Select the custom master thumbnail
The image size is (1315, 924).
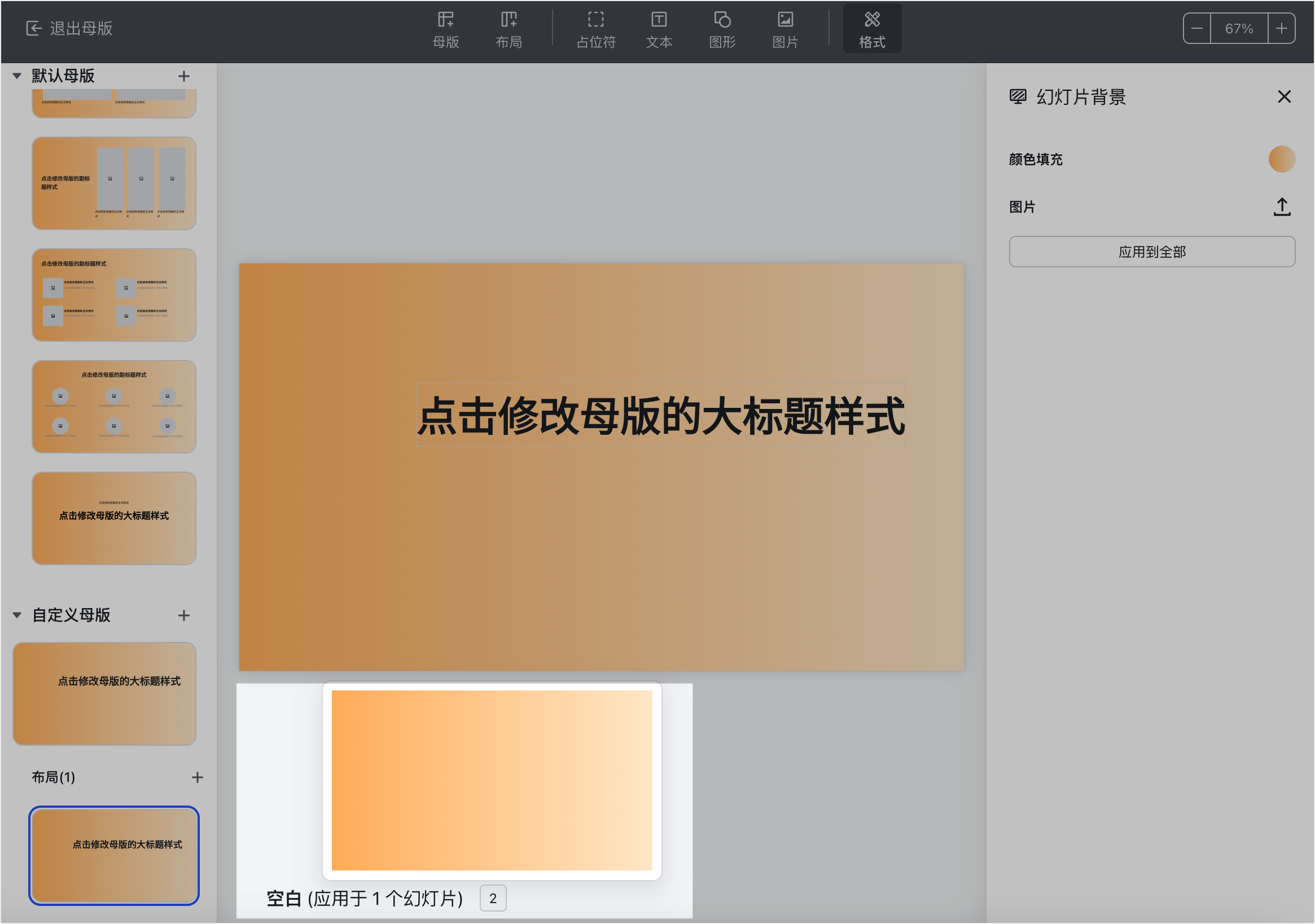105,693
